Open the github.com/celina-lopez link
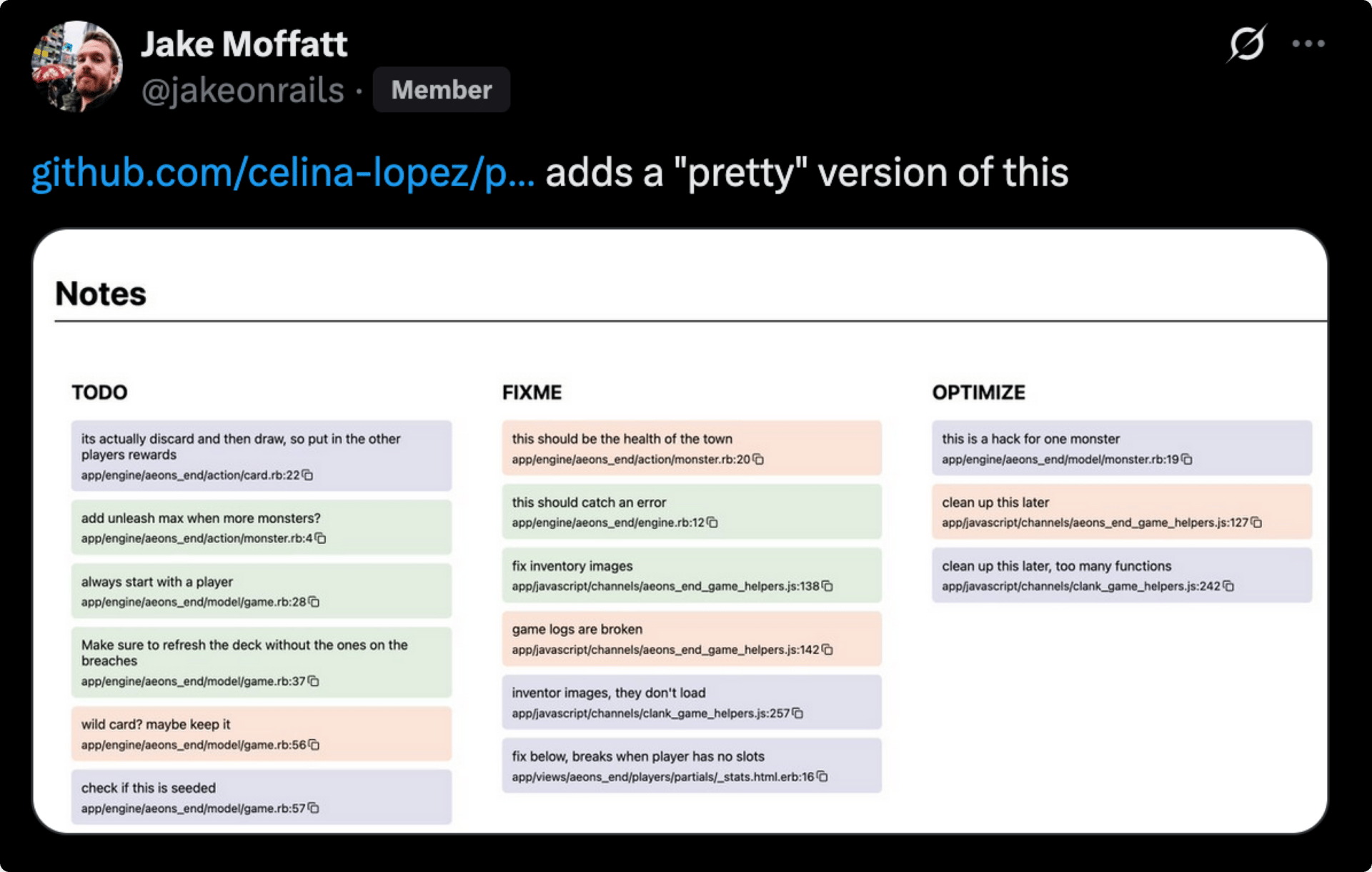This screenshot has height=872, width=1372. click(282, 173)
